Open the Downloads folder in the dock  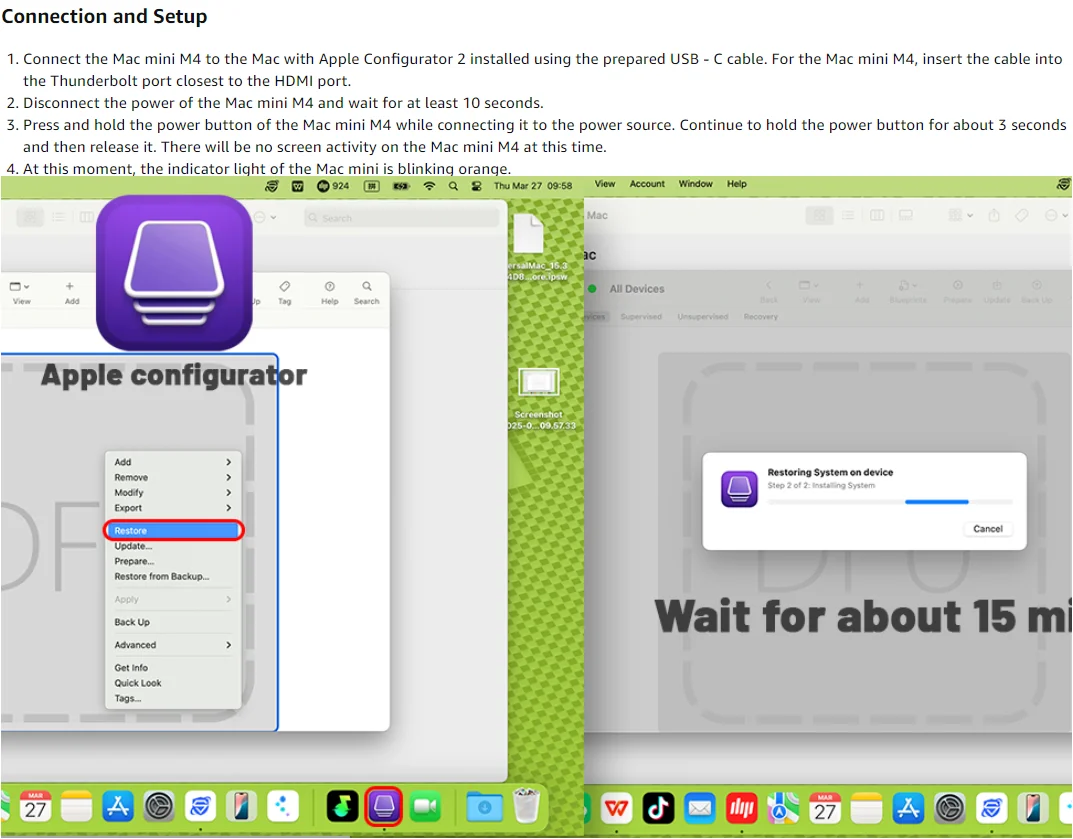[x=484, y=808]
